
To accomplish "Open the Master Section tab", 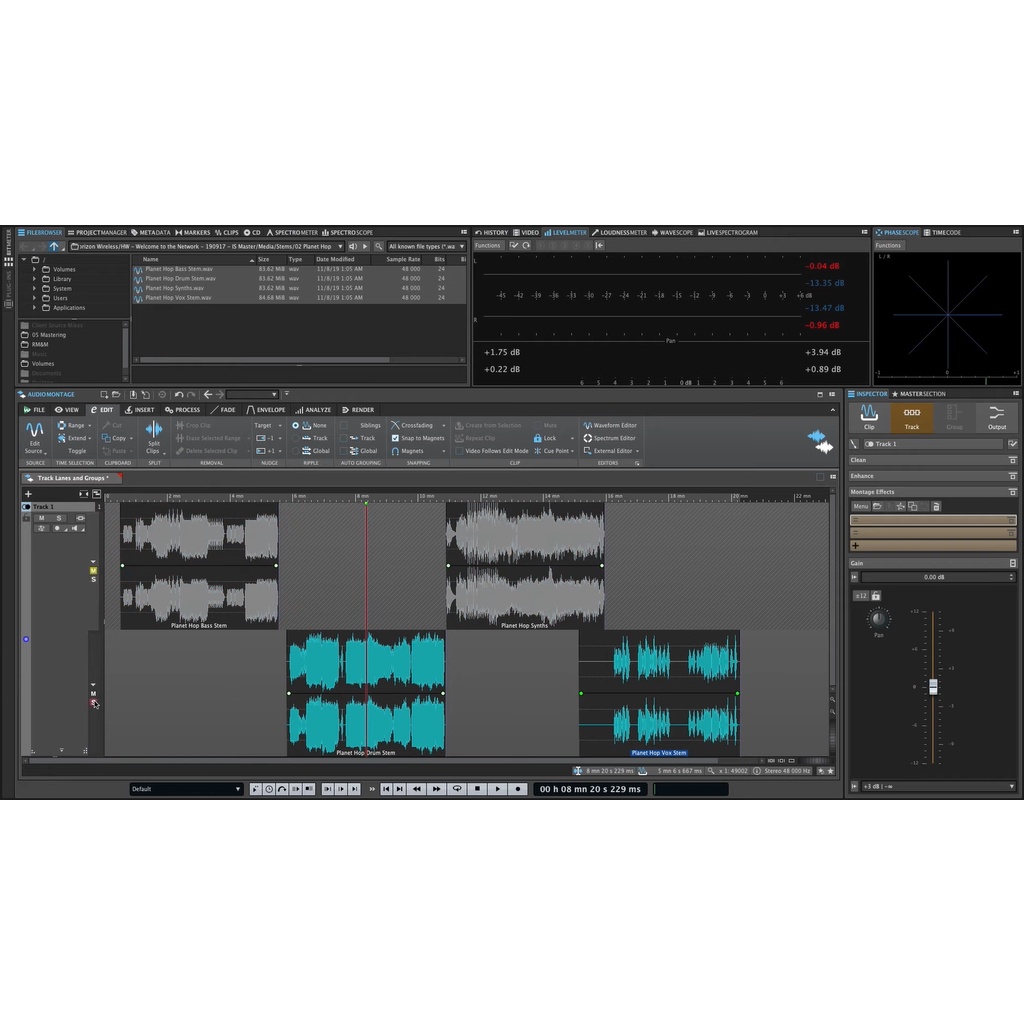I will [920, 394].
